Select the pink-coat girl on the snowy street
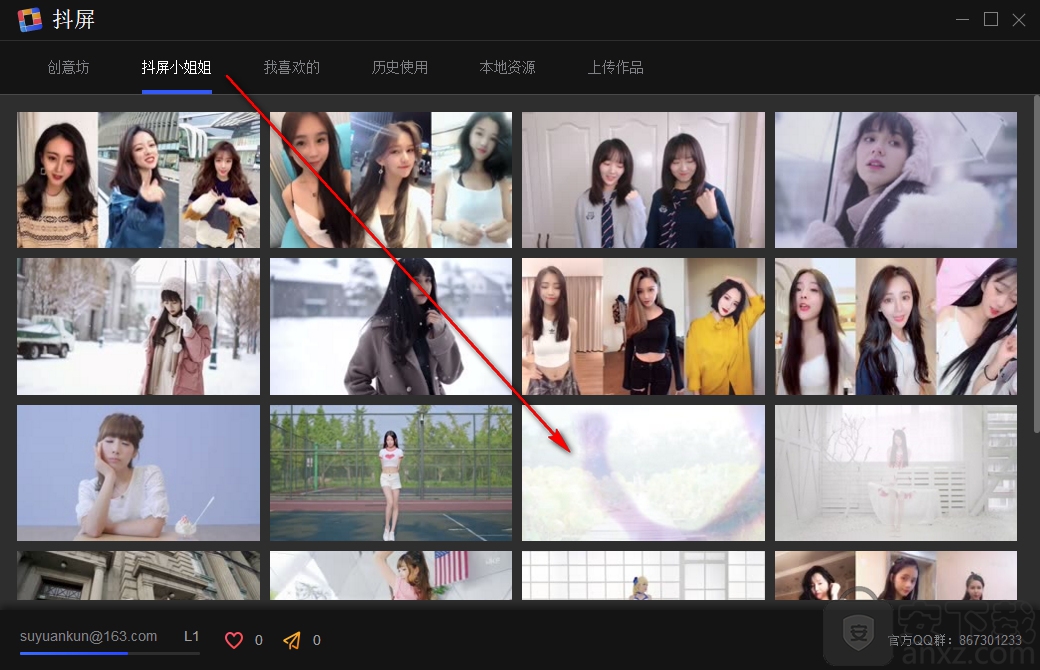 pyautogui.click(x=139, y=326)
